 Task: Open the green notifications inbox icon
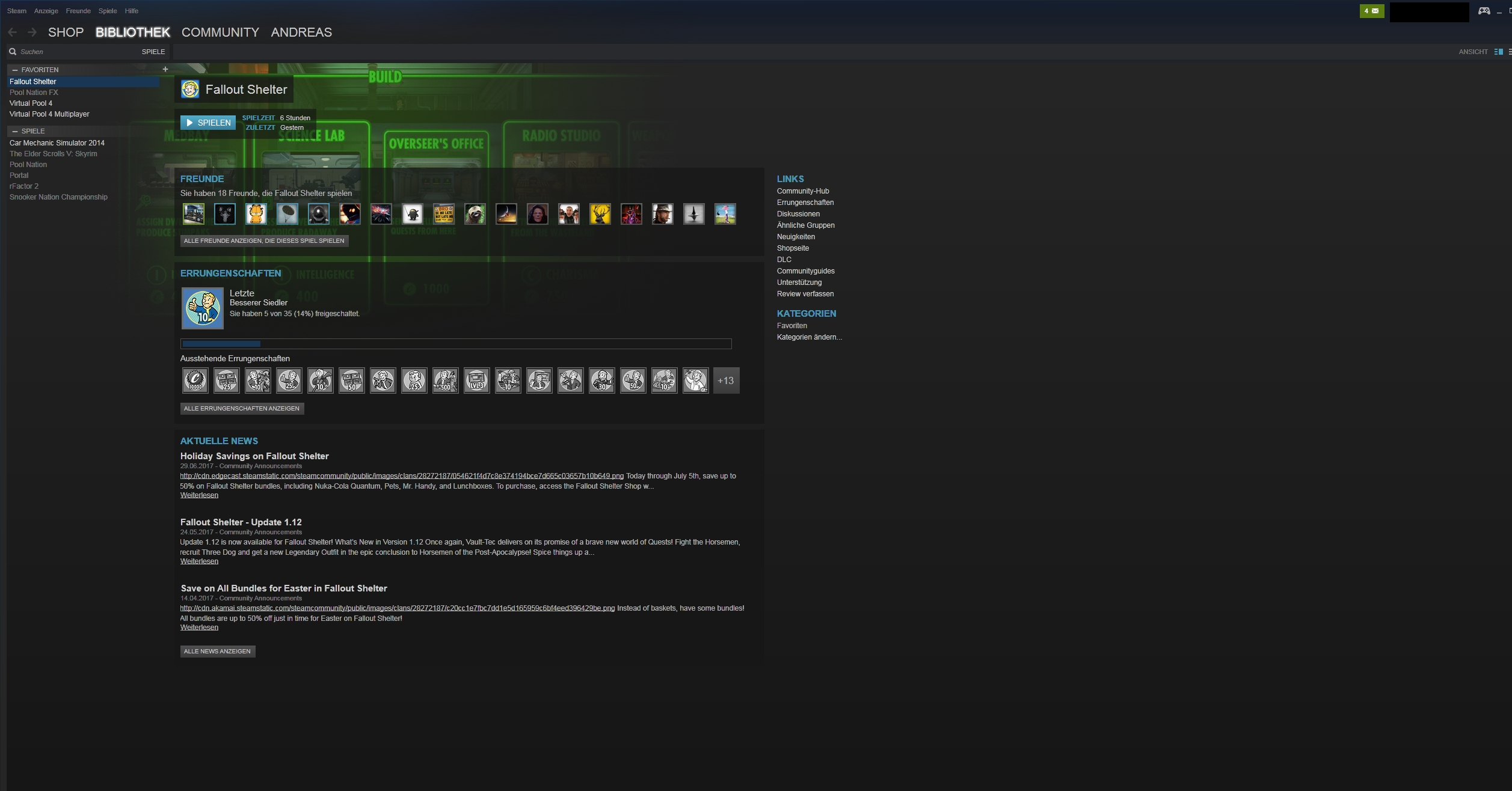(1371, 11)
